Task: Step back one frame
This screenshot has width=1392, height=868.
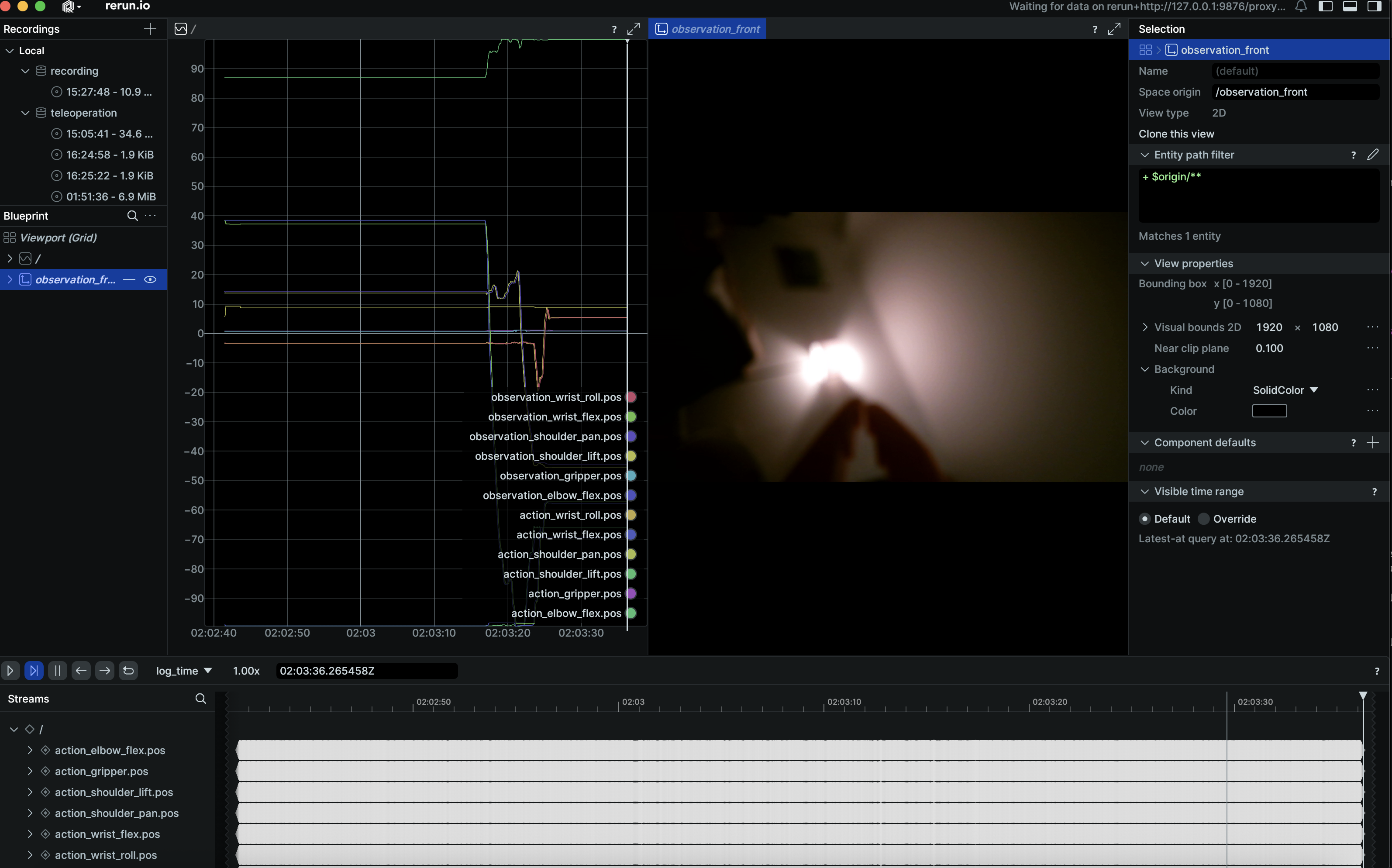Action: point(81,671)
